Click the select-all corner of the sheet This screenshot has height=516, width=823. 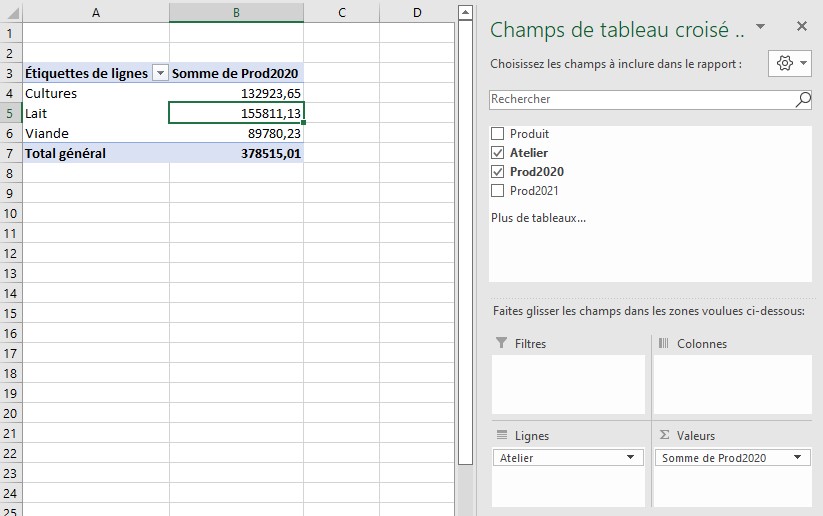[x=11, y=13]
